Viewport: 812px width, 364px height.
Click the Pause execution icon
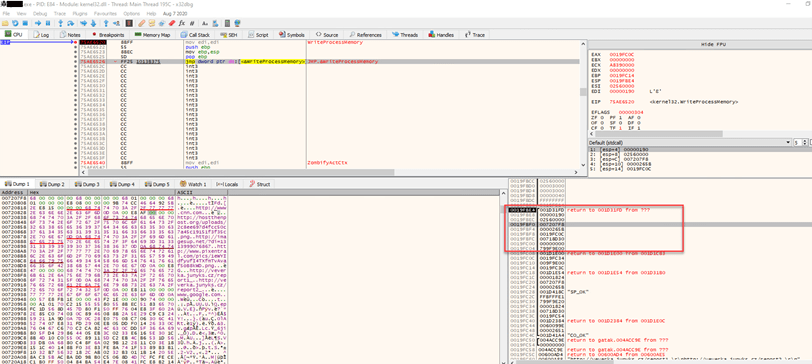pyautogui.click(x=48, y=23)
